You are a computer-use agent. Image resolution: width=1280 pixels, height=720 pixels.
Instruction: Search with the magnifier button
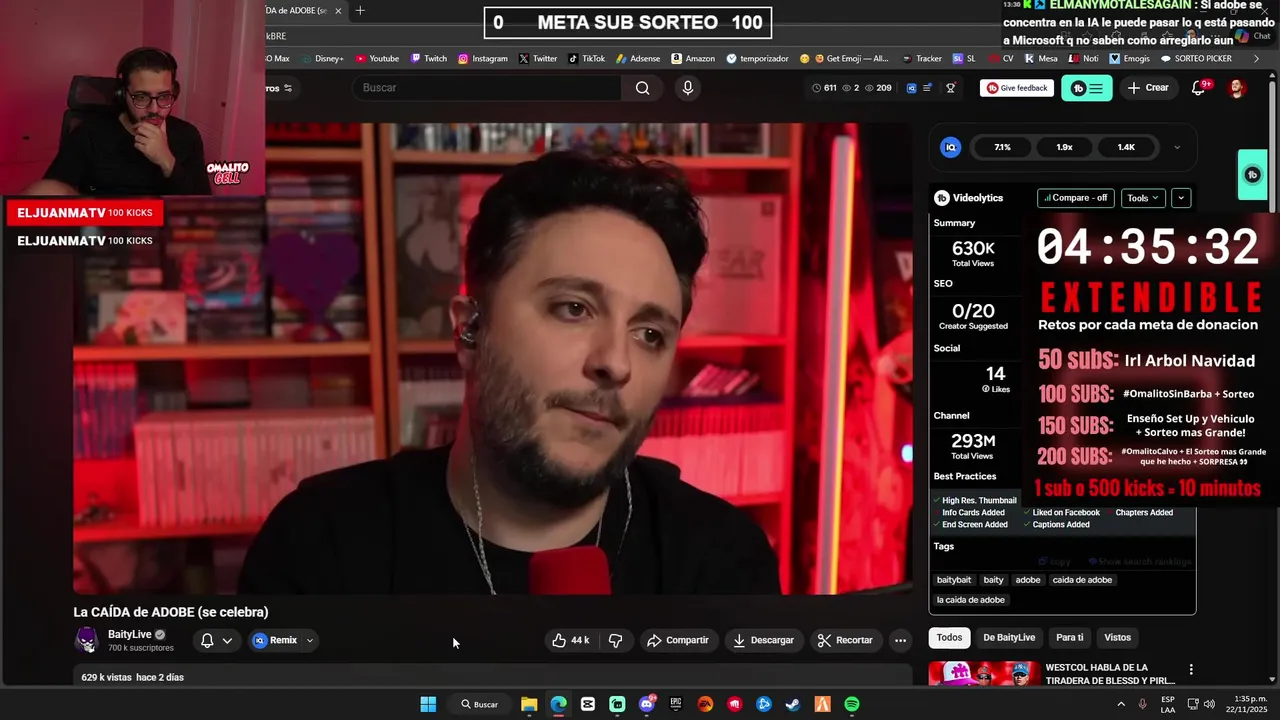click(x=642, y=88)
